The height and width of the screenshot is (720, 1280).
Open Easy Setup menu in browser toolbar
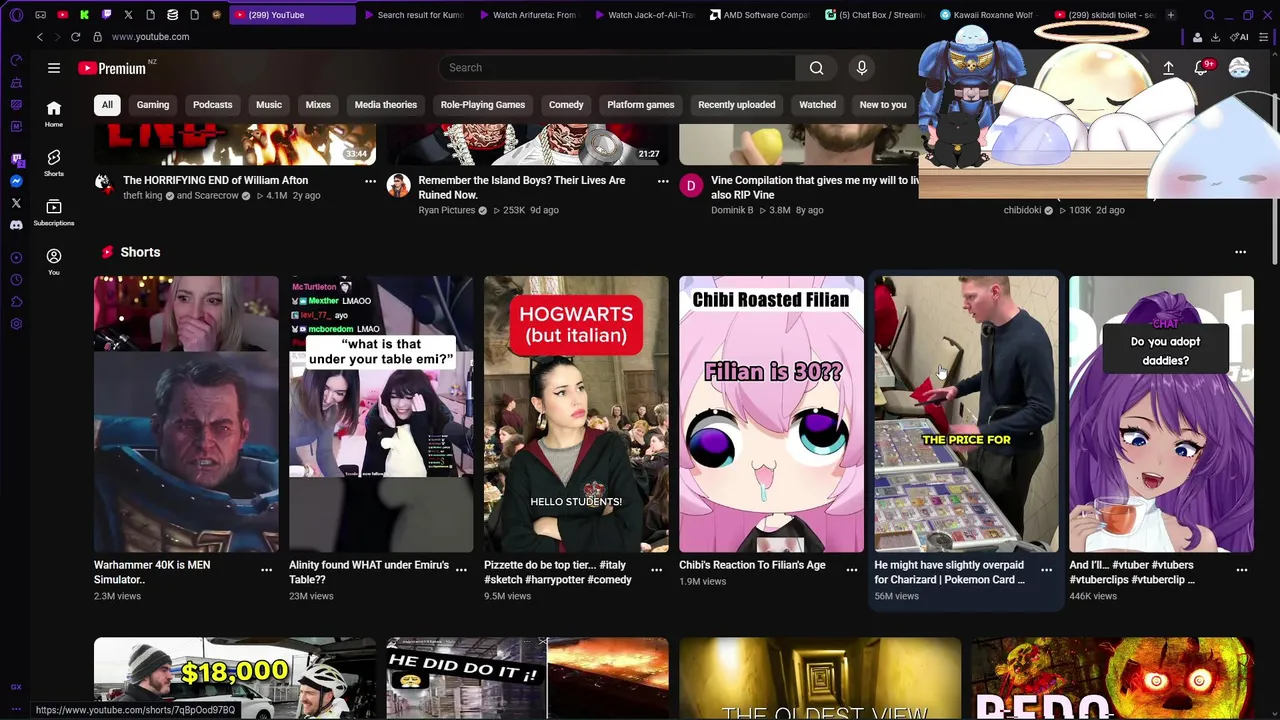point(1264,37)
